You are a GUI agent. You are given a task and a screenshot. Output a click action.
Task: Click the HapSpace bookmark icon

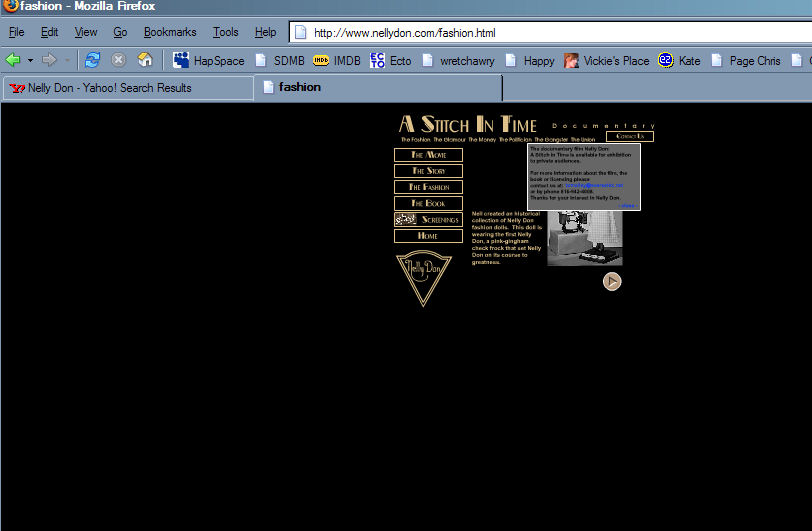point(181,60)
